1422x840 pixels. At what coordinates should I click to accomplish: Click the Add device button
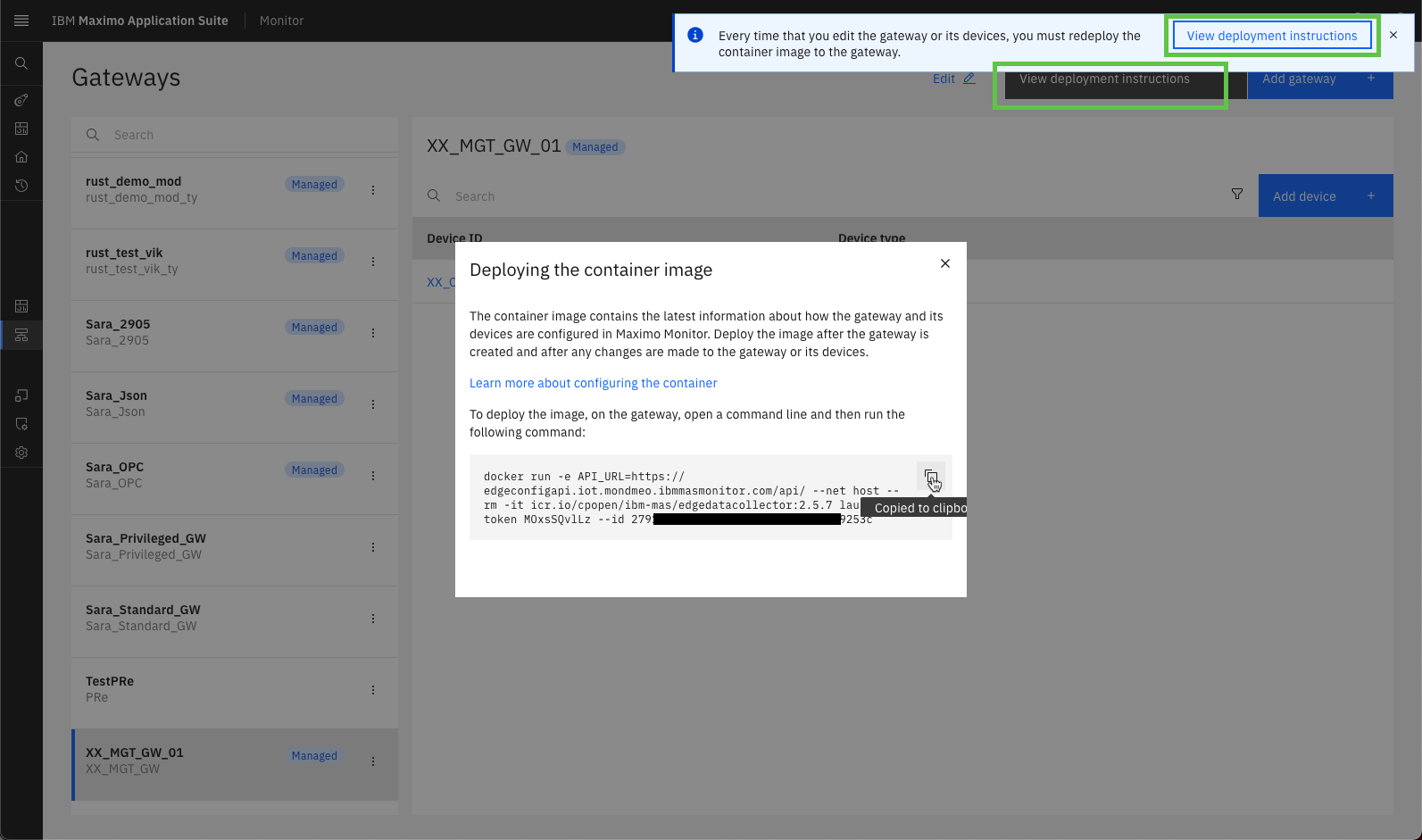(1326, 195)
